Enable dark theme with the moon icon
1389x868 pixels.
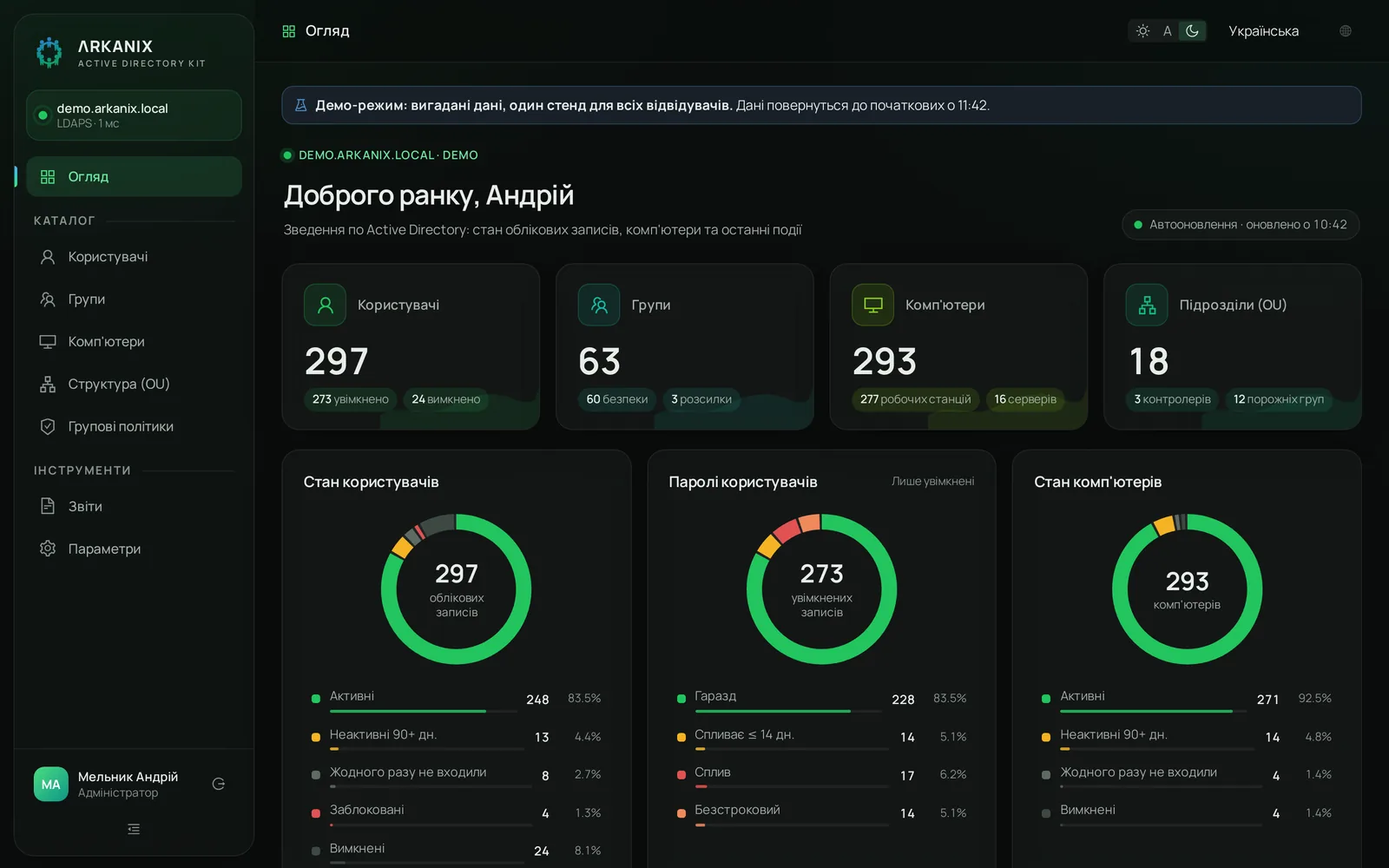(1193, 31)
